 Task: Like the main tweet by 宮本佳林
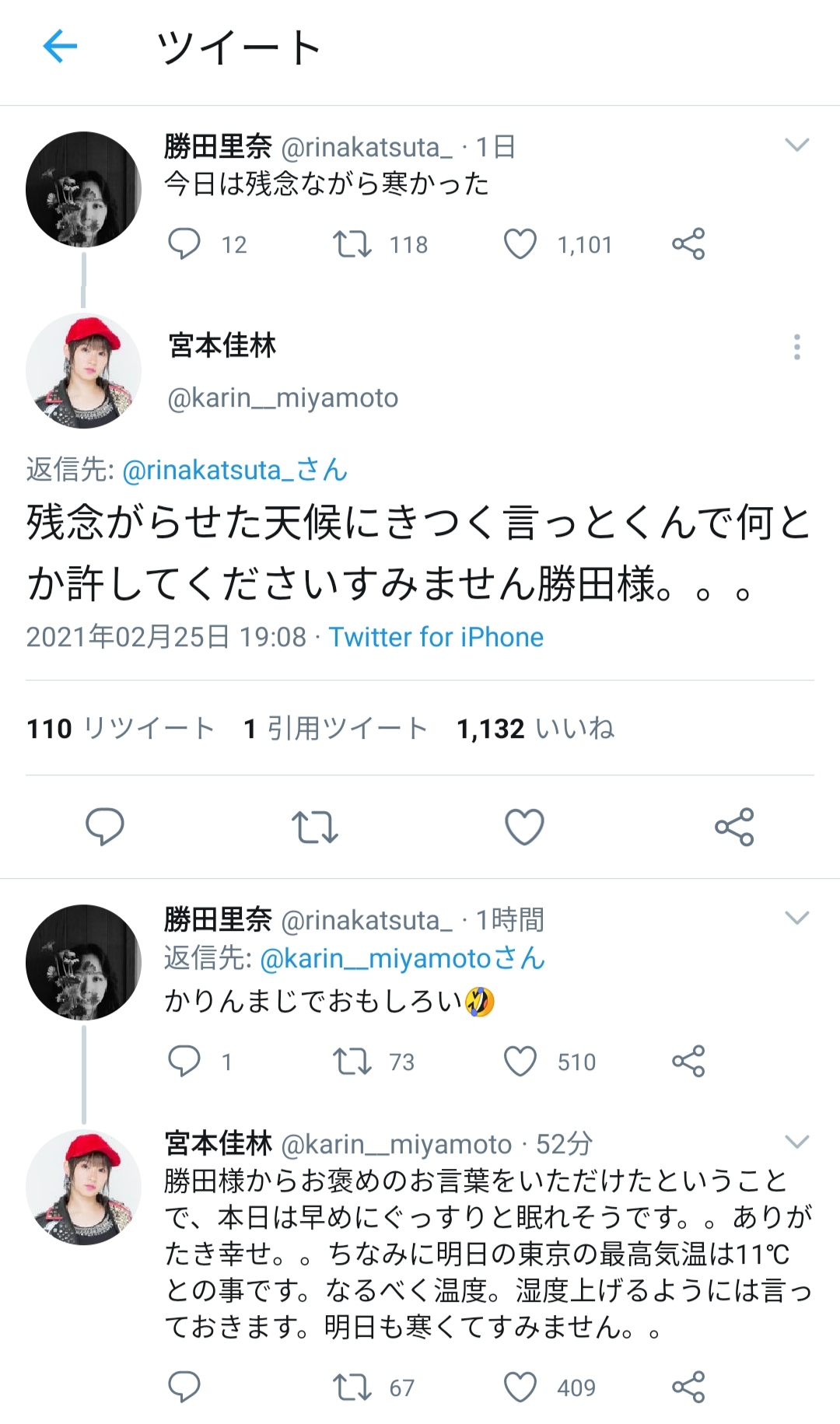524,827
